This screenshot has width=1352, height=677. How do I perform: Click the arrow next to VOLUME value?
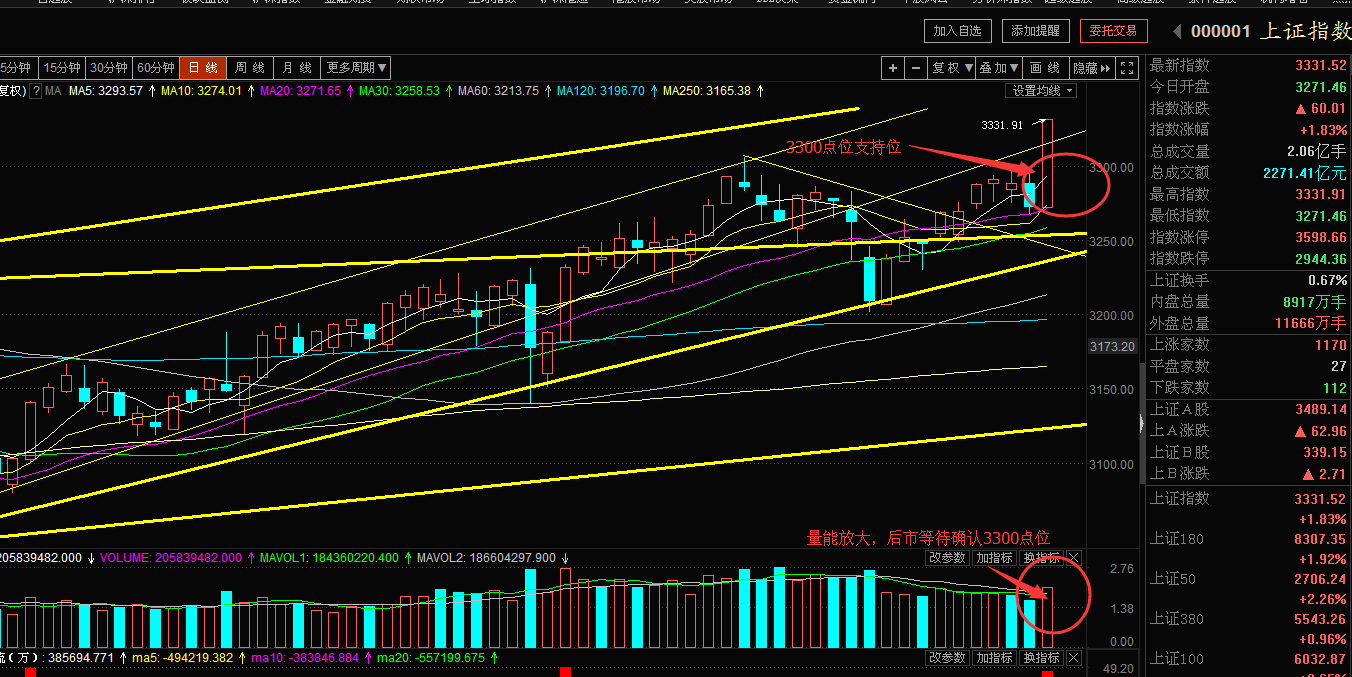click(251, 558)
